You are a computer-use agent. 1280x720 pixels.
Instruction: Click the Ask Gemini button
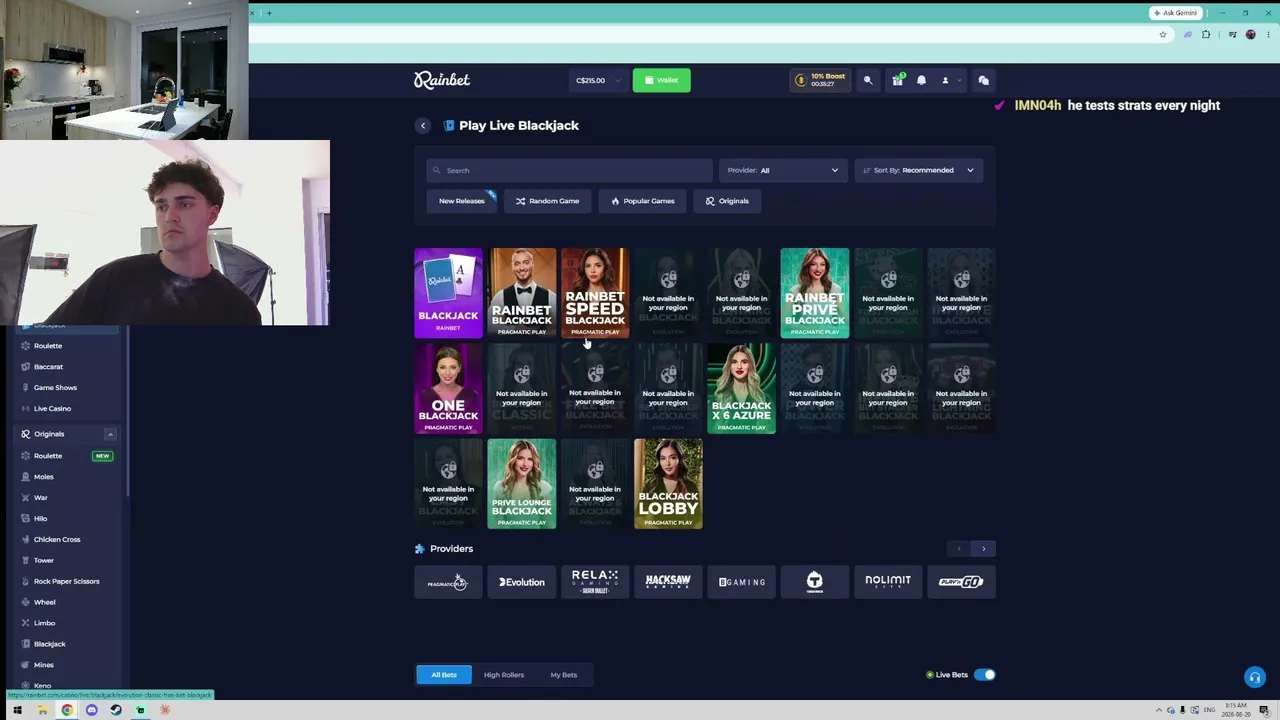[x=1176, y=13]
